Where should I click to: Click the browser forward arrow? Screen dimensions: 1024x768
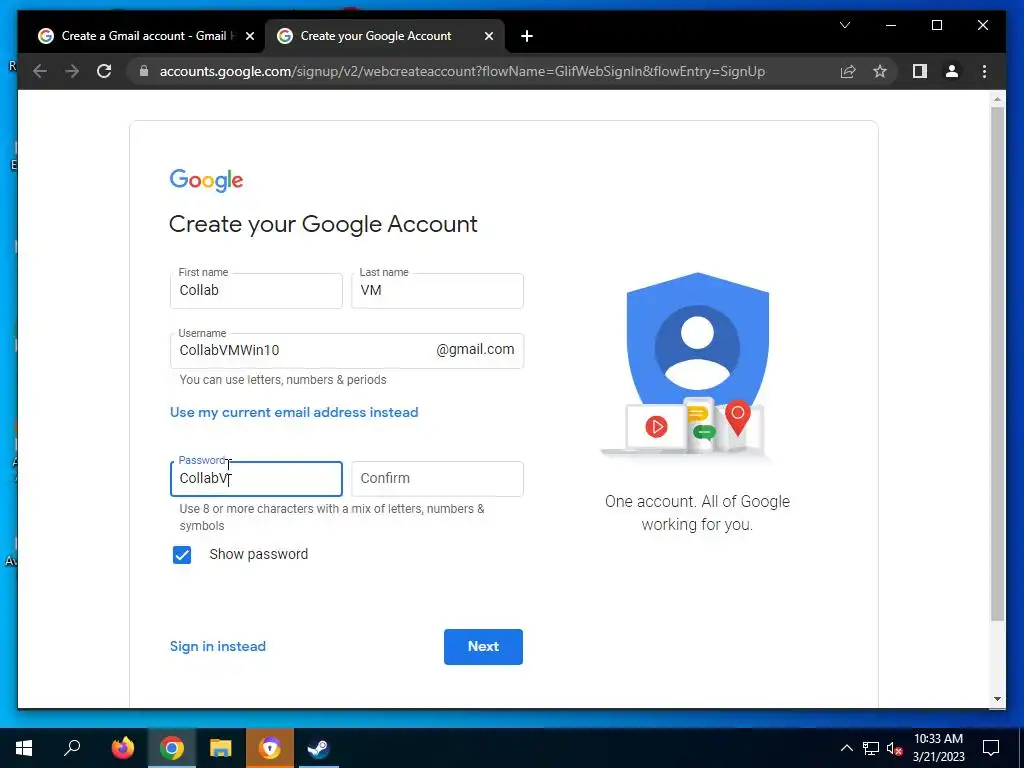click(72, 71)
